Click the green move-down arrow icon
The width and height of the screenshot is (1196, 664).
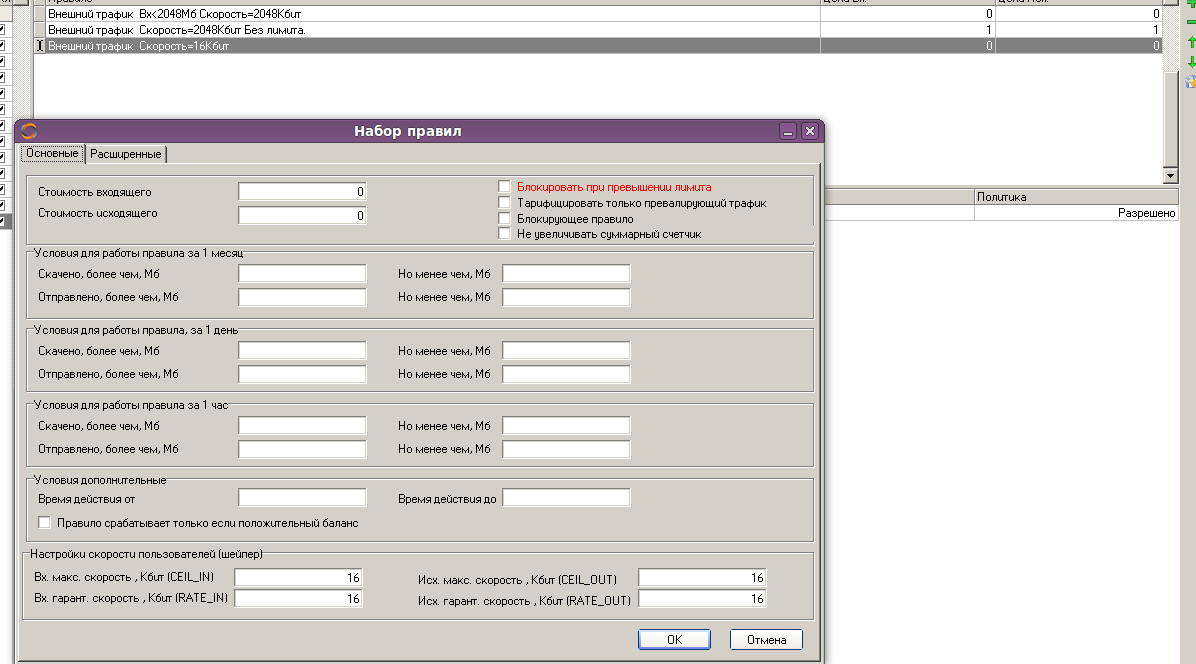(x=1190, y=62)
